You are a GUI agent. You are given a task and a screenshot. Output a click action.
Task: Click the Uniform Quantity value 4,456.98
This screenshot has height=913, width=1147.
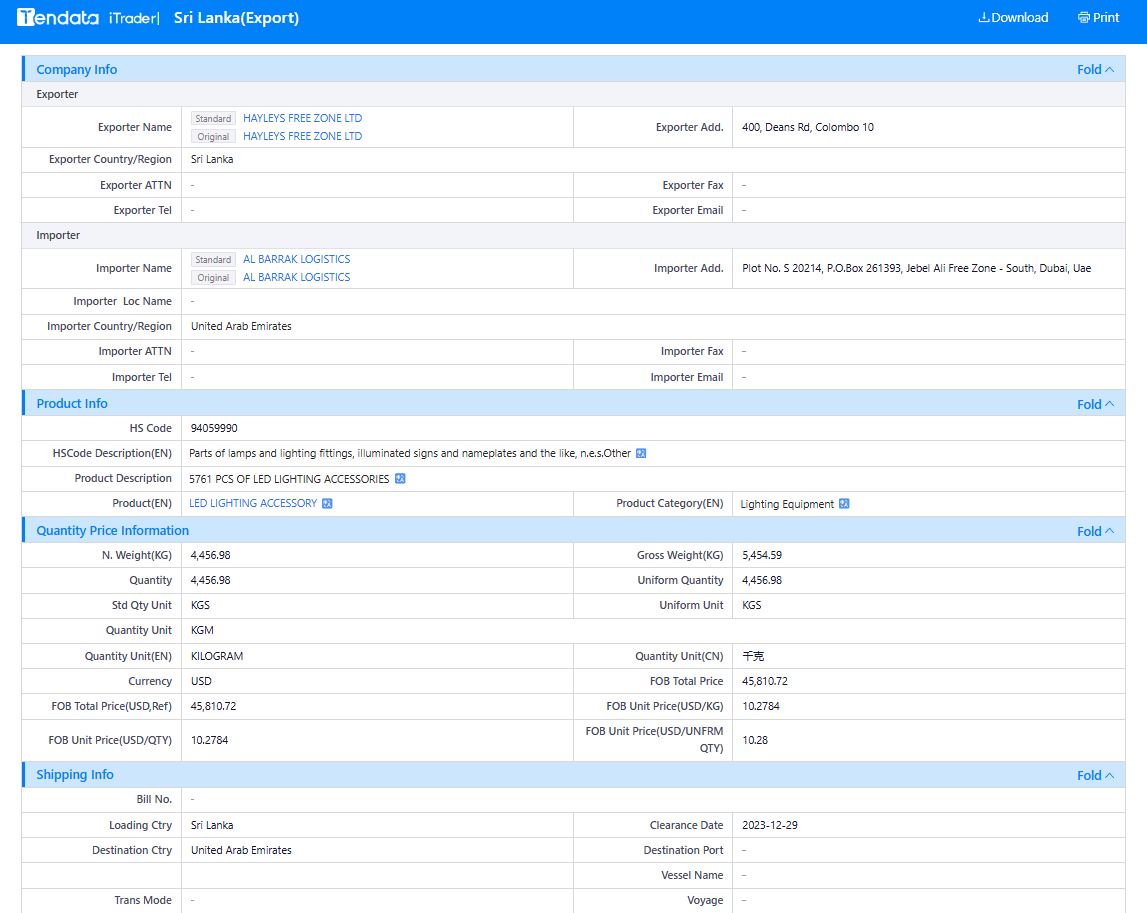(x=761, y=580)
